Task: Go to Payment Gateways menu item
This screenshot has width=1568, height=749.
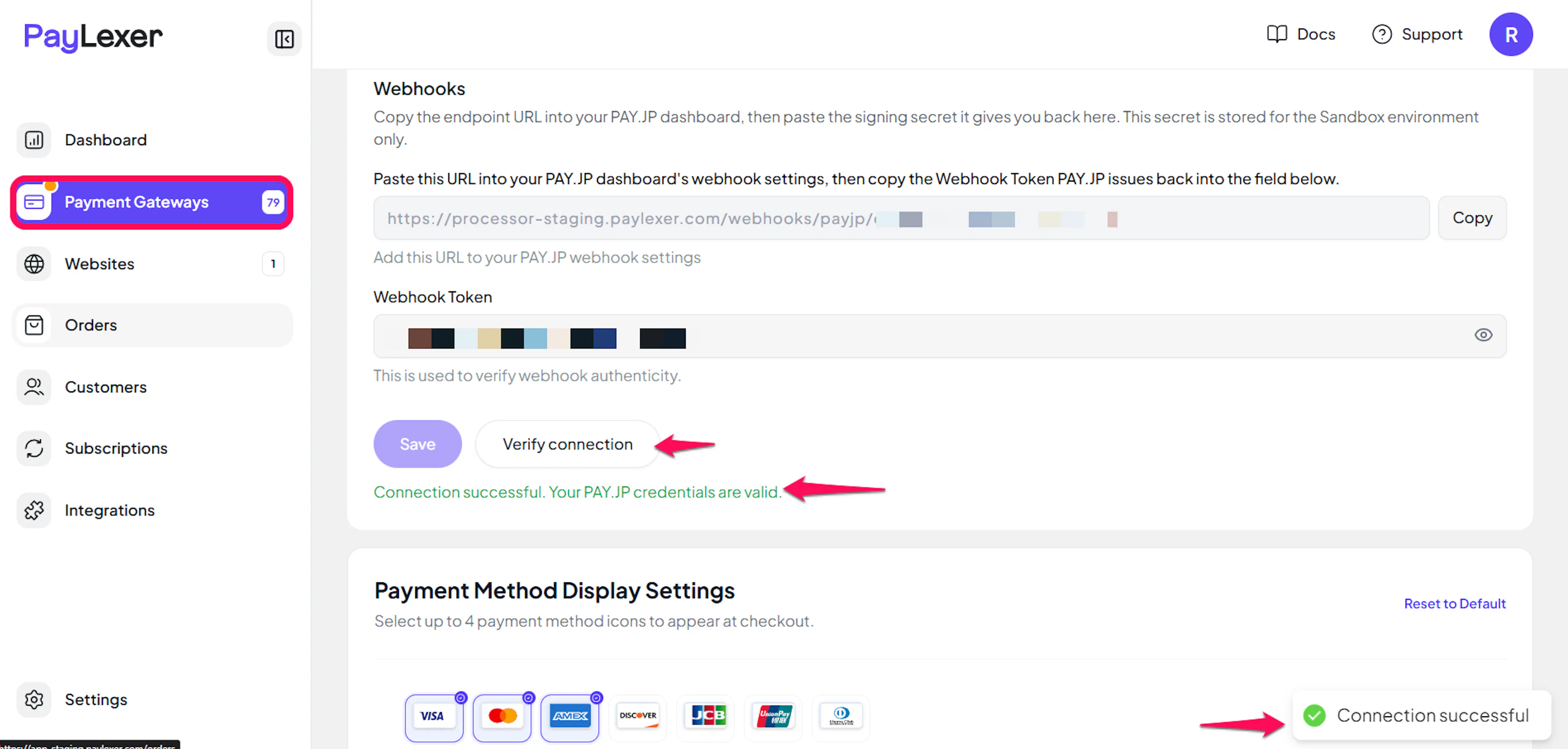Action: tap(151, 202)
